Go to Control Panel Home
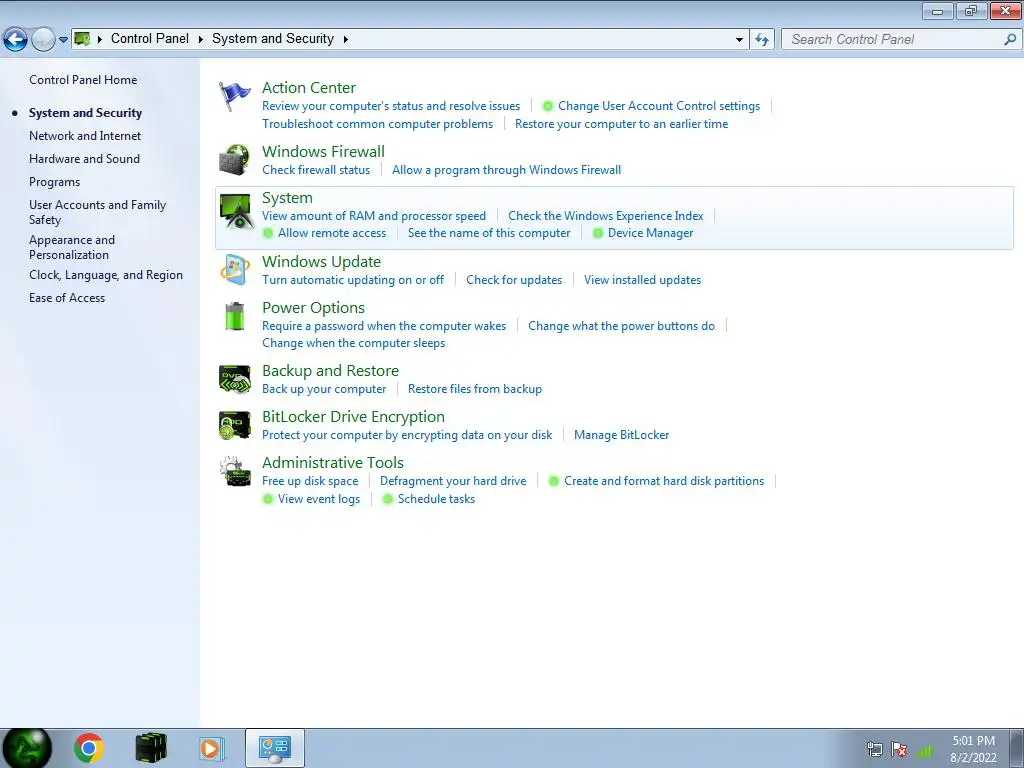Viewport: 1024px width, 768px height. (x=83, y=80)
